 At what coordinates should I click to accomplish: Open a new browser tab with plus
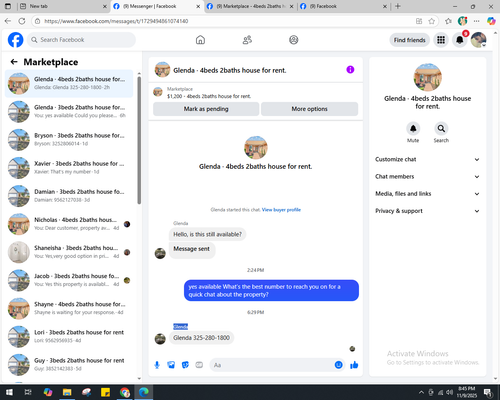[398, 6]
